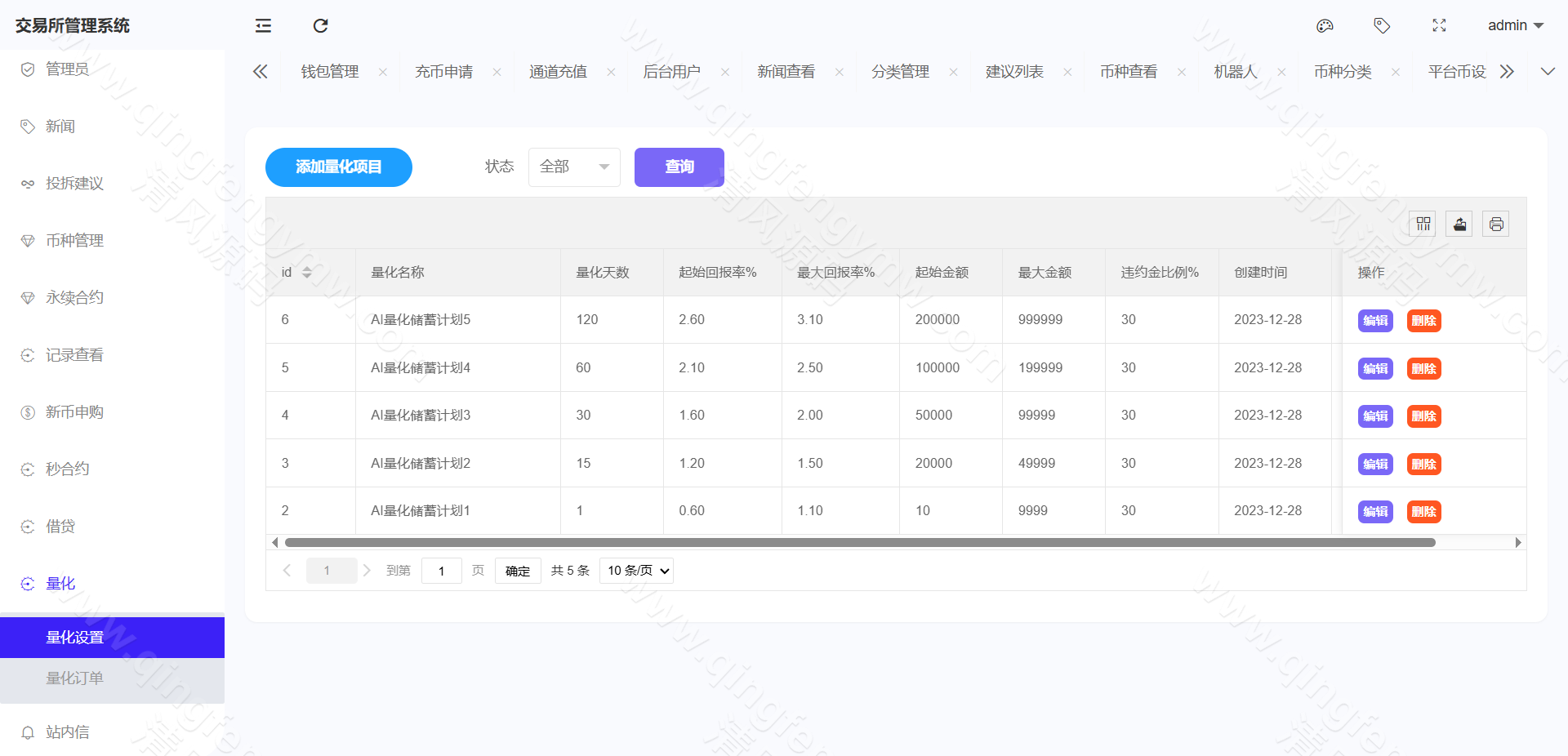The image size is (1568, 756).
Task: Export table data using the export icon
Action: 1459,223
